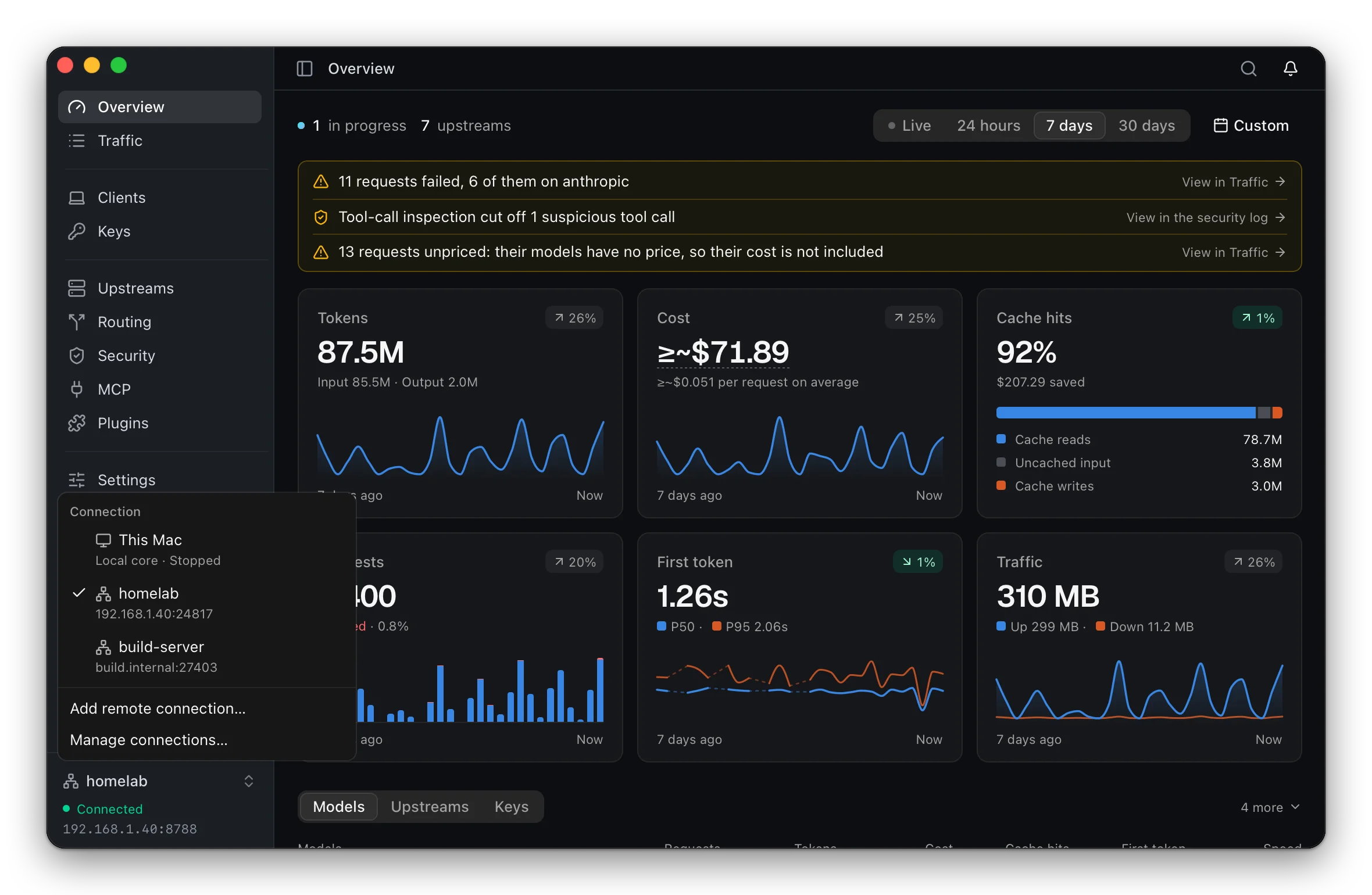1372x895 pixels.
Task: Select the 30 days range
Action: pyautogui.click(x=1146, y=126)
